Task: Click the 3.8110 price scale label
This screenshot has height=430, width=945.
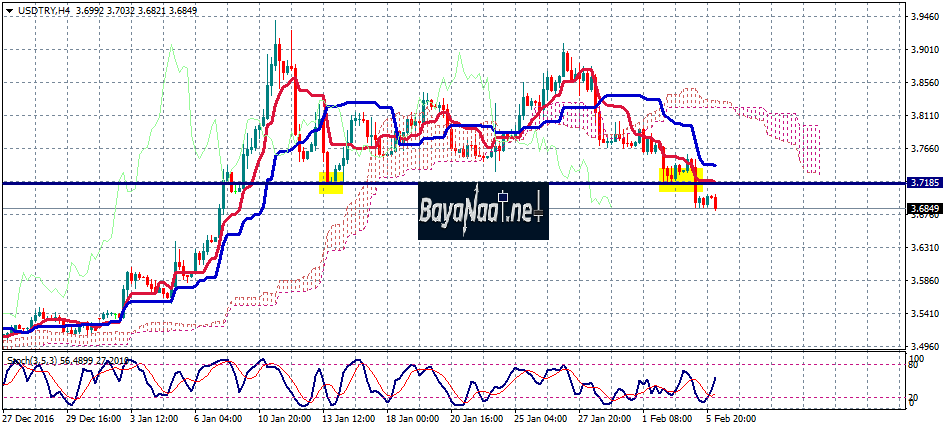Action: point(922,116)
